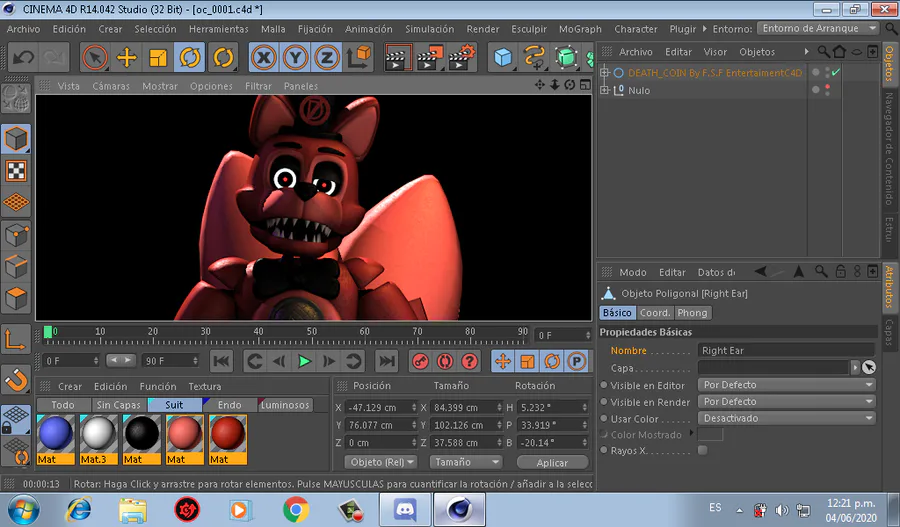Open the render settings clapperboard icon
The height and width of the screenshot is (527, 900).
460,57
